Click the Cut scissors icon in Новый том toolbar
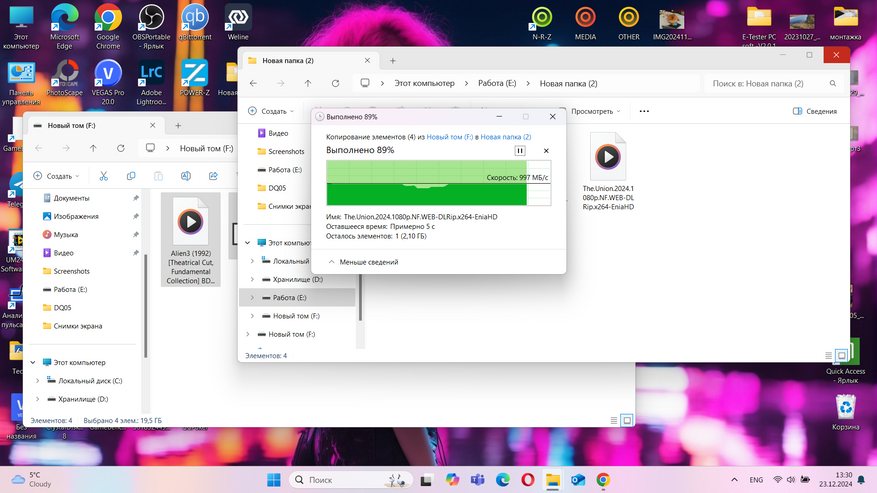Screen dimensions: 877x493 (x=103, y=176)
